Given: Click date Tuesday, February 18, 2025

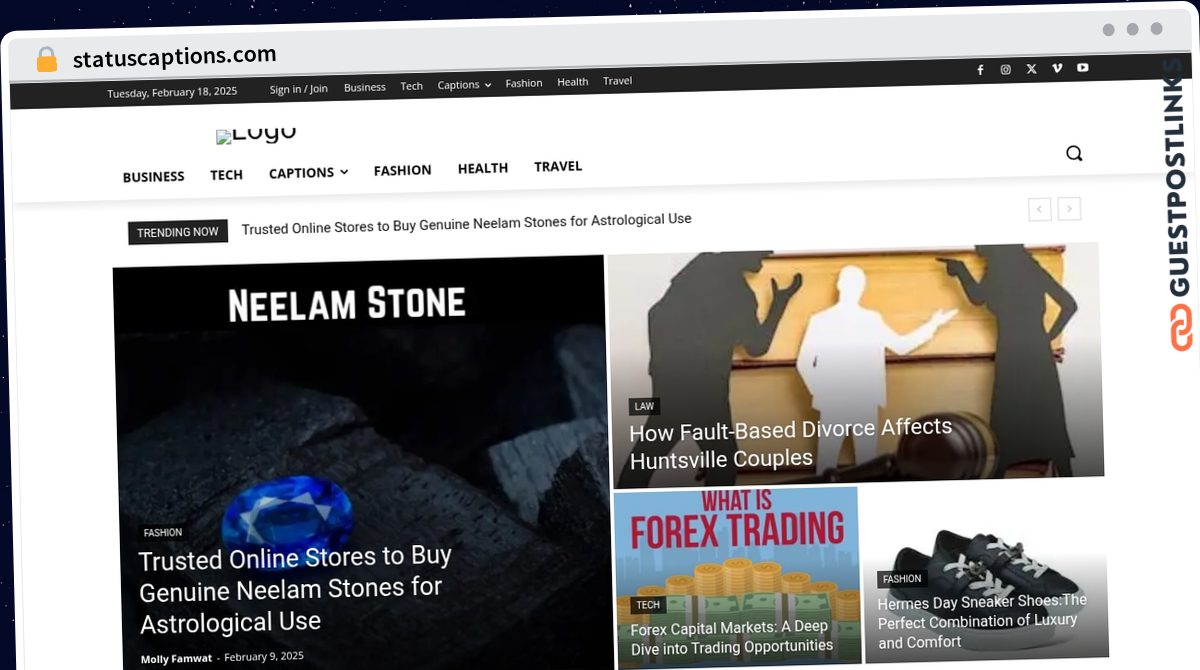Looking at the screenshot, I should tap(172, 92).
